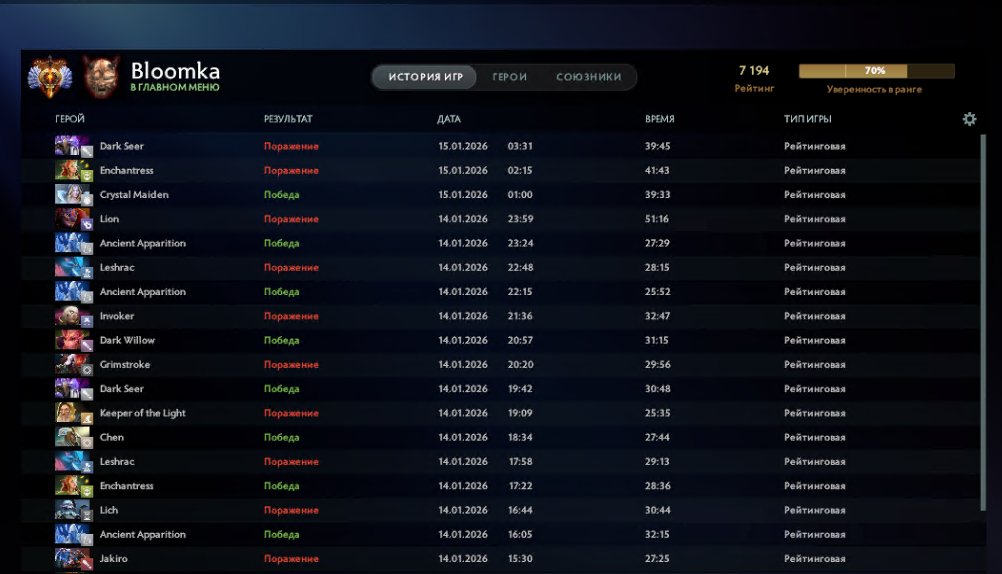Image resolution: width=1002 pixels, height=574 pixels.
Task: Click the Jakiro hero icon
Action: [67, 559]
